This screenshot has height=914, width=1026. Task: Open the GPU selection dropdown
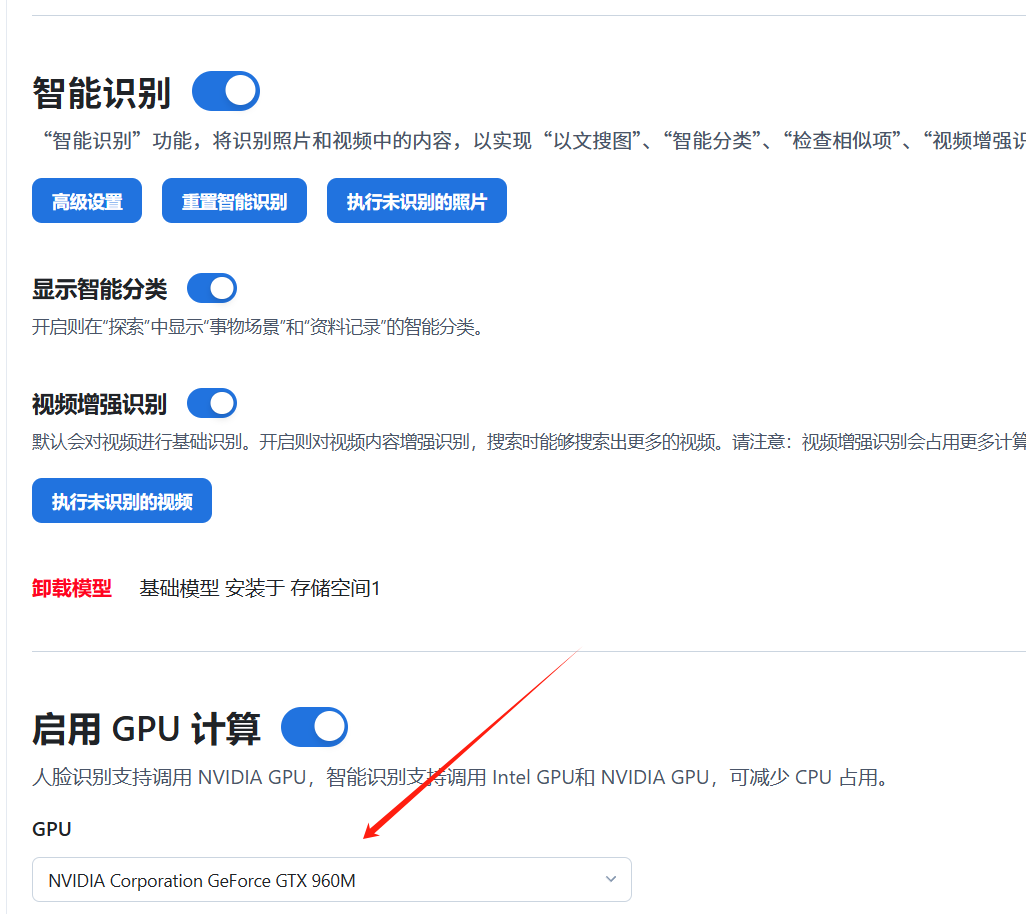332,880
